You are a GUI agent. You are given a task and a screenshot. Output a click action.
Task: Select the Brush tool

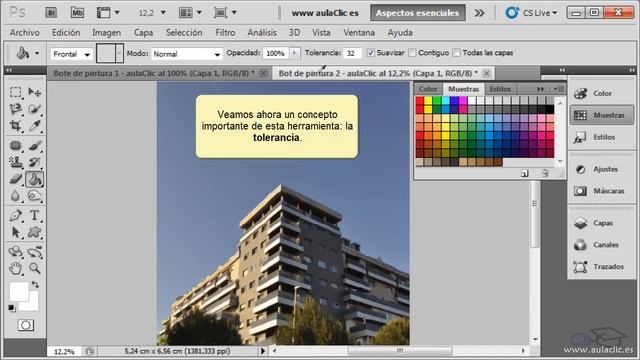click(34, 145)
